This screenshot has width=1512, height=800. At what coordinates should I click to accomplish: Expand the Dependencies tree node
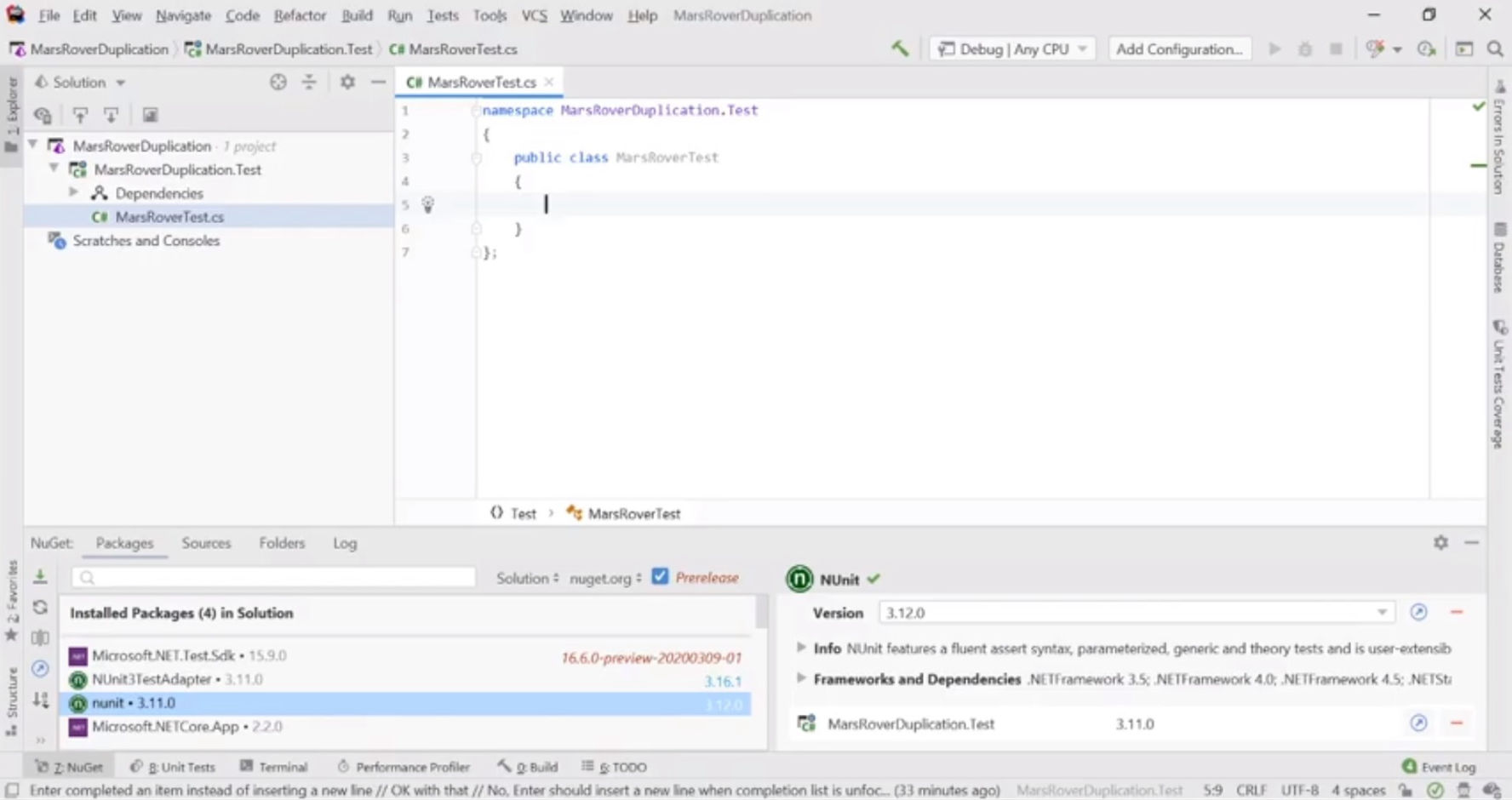tap(74, 193)
